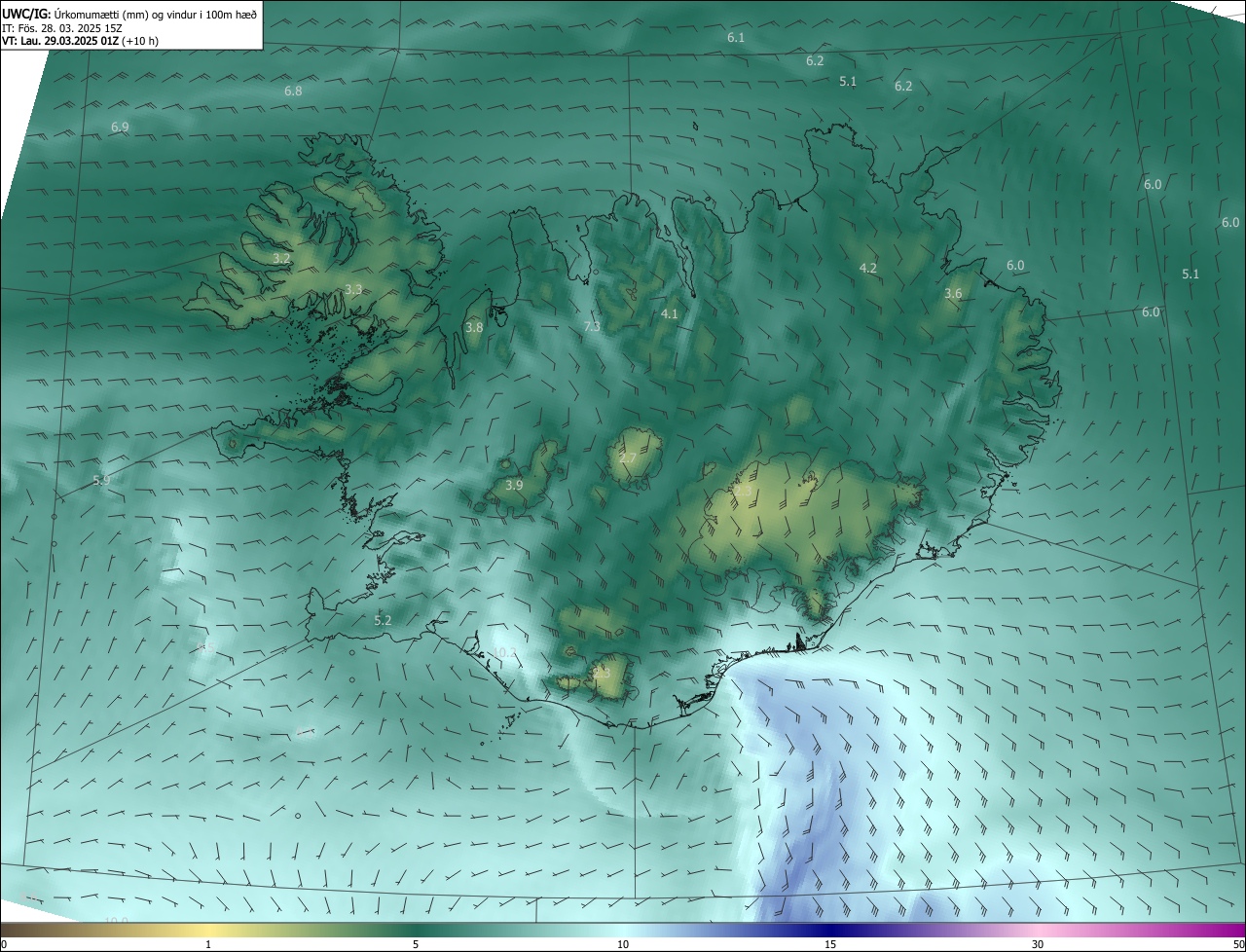Click the 7.3 value on the map
Viewport: 1246px width, 952px height.
pos(592,327)
